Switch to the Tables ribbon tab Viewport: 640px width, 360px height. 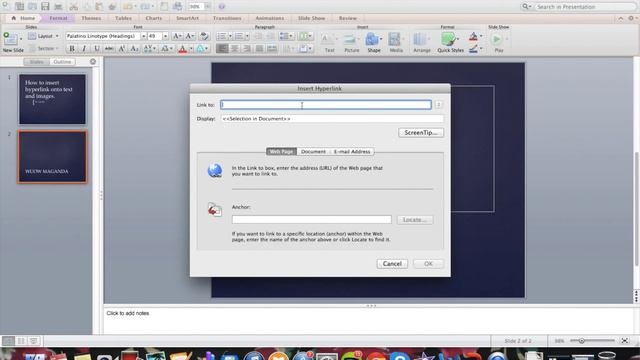tap(123, 18)
